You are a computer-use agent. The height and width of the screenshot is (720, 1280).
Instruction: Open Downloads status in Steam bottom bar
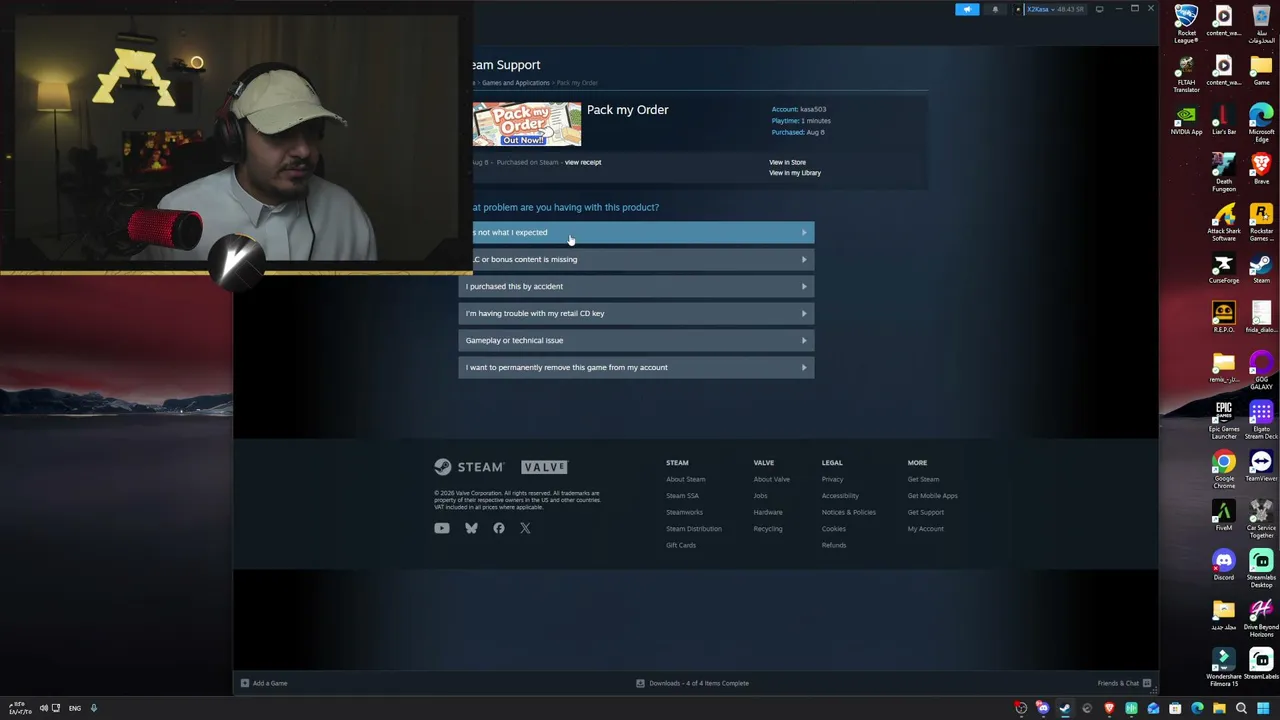[693, 683]
